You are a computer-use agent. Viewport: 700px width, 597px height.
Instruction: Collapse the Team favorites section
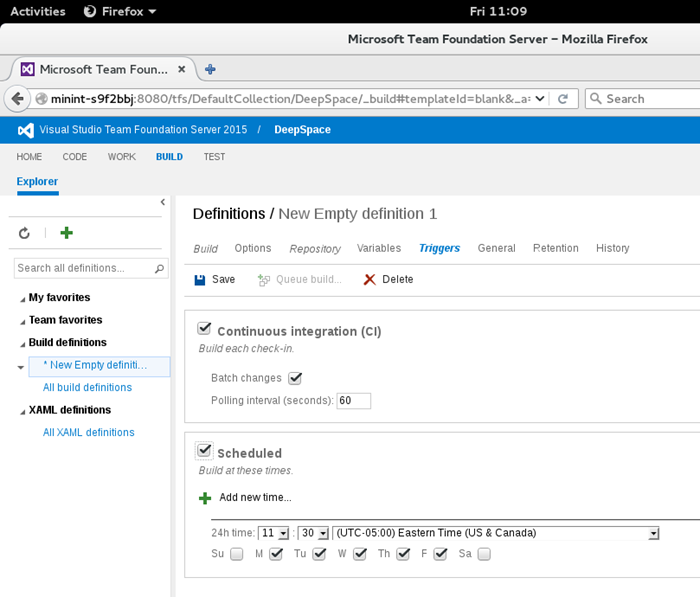tap(22, 322)
